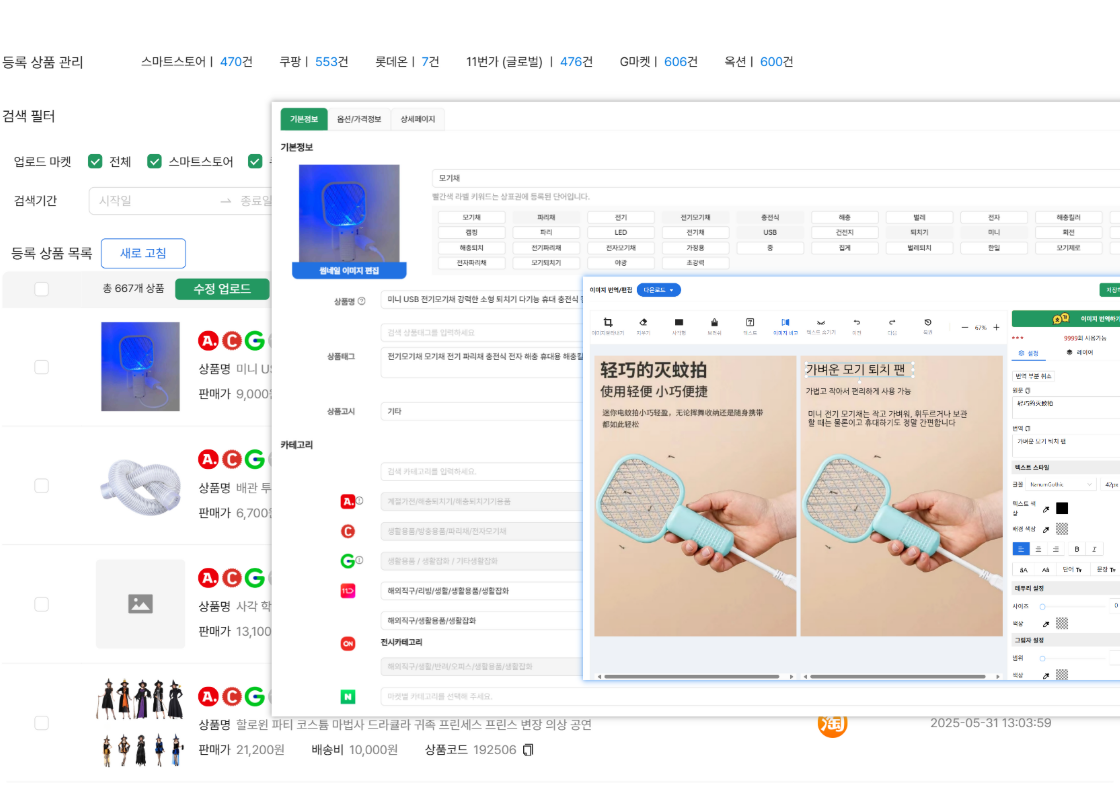1120x800 pixels.
Task: Check the select-all checkbox in list header
Action: click(x=41, y=289)
